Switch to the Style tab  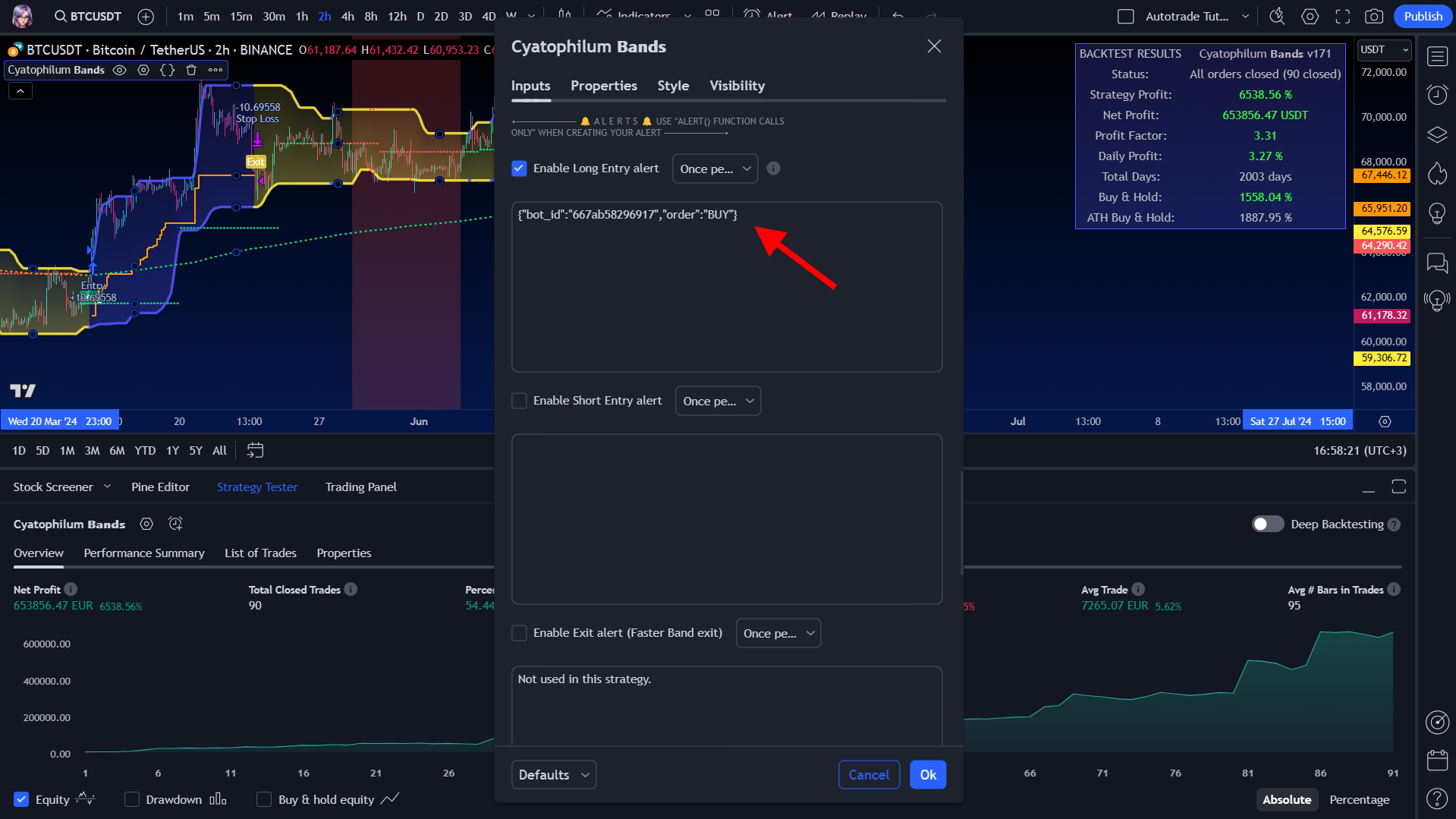[673, 86]
